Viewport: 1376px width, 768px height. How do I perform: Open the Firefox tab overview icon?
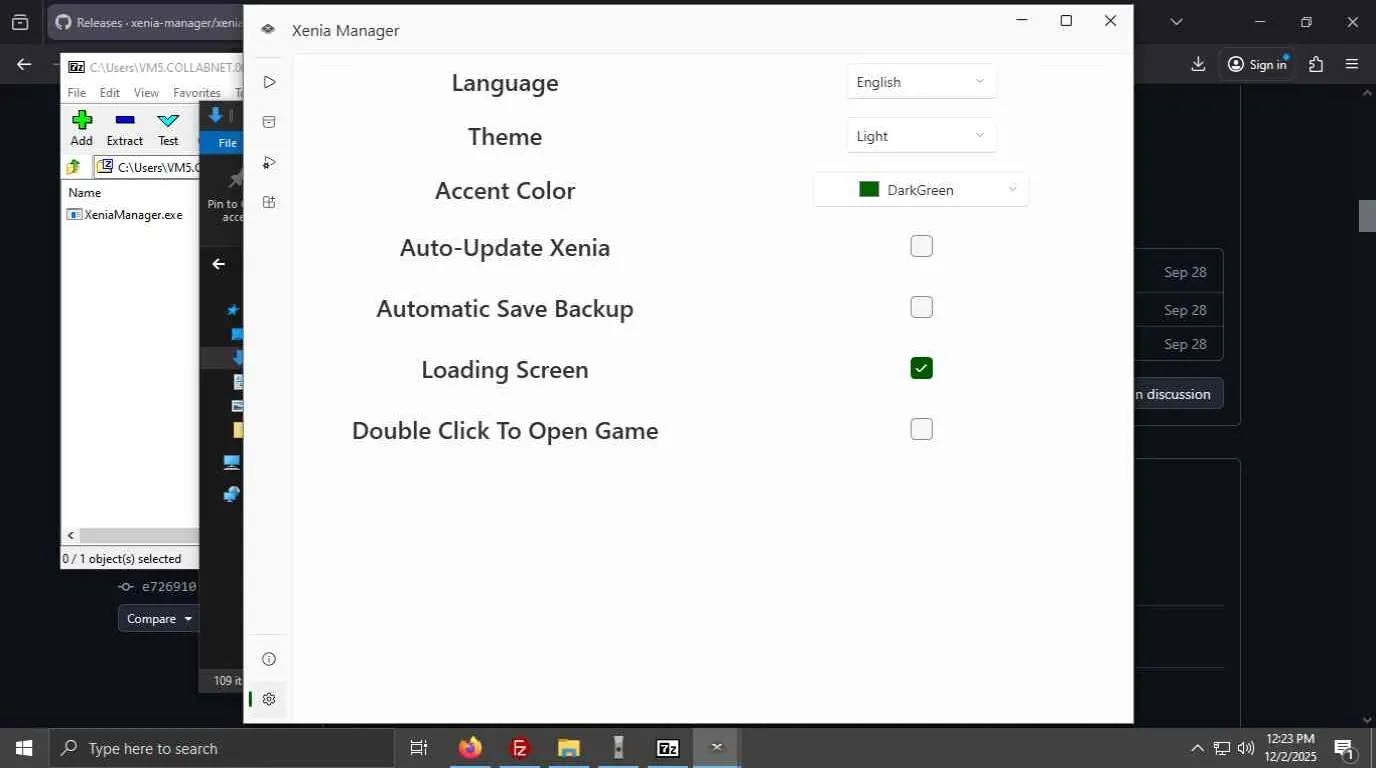click(20, 22)
